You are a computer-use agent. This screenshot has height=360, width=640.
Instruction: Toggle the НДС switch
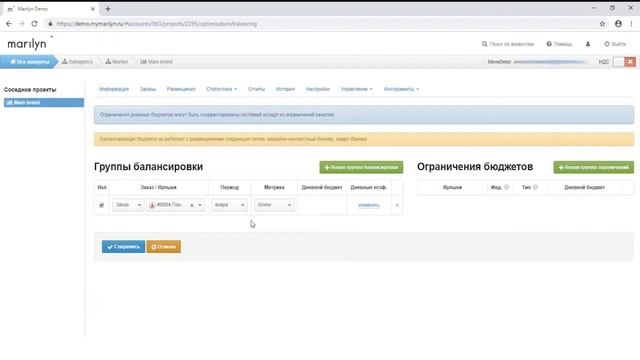point(624,62)
